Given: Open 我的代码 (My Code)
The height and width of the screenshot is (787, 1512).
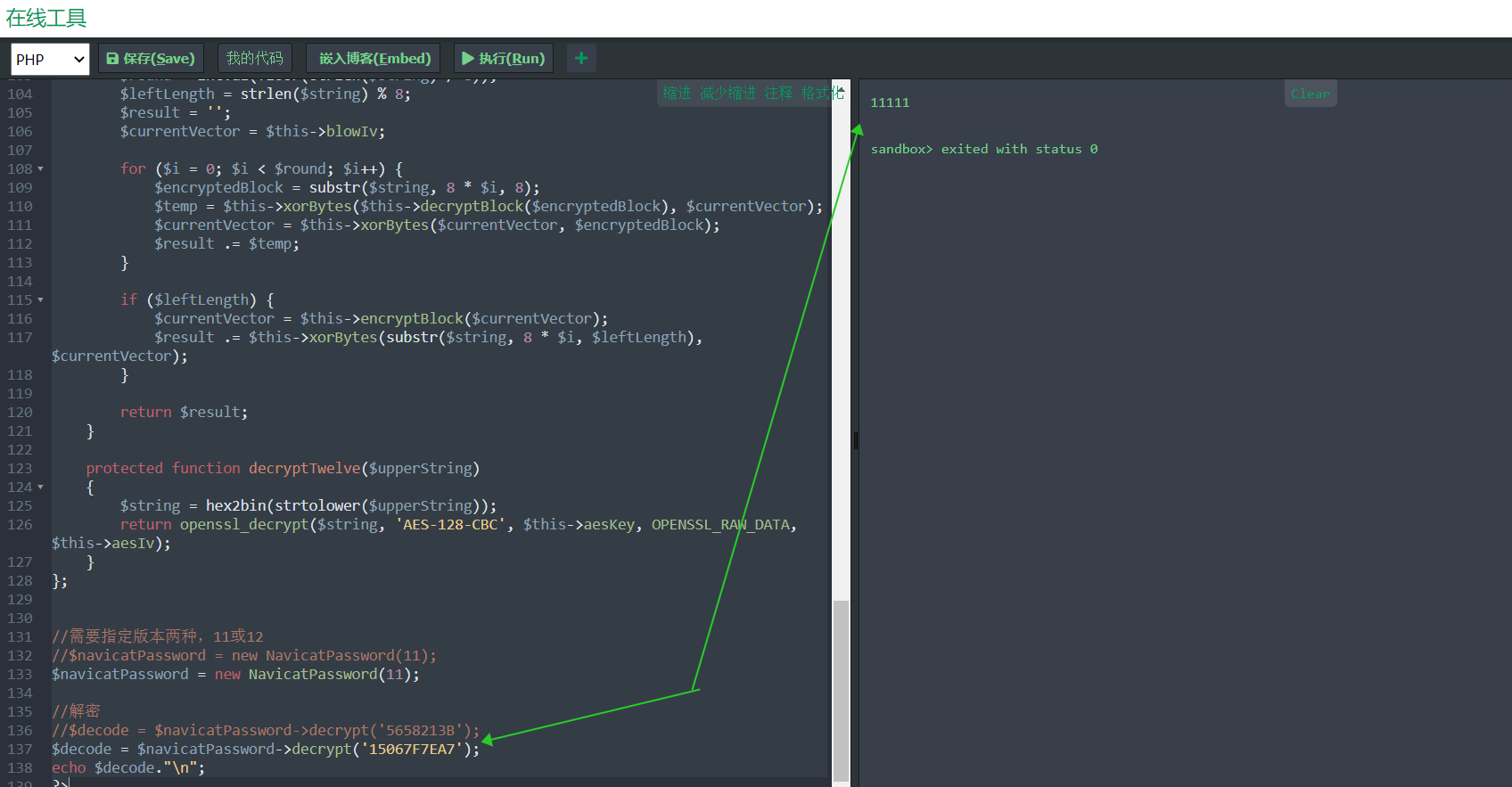Looking at the screenshot, I should tap(254, 59).
